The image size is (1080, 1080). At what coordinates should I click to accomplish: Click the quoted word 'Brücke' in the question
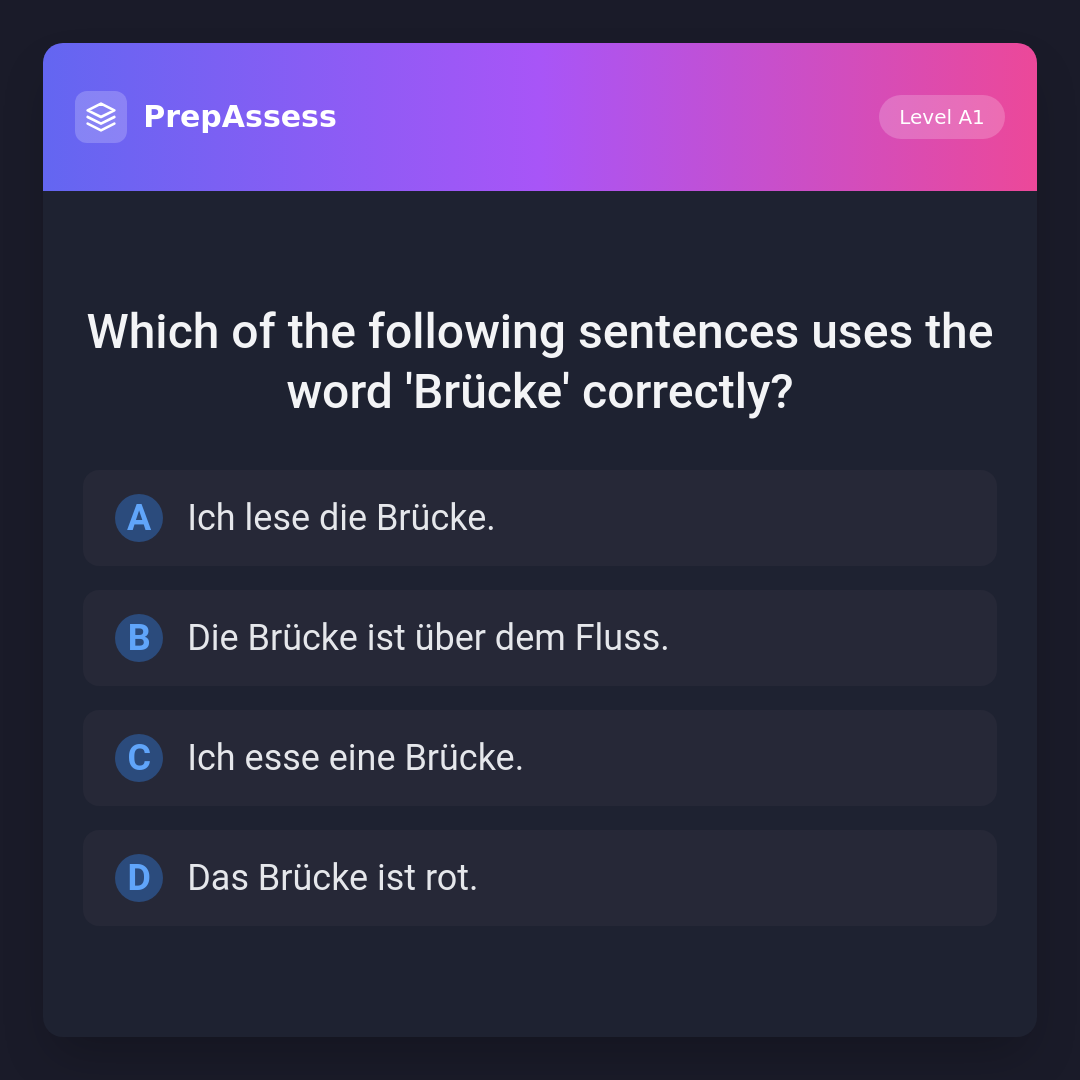pos(488,392)
